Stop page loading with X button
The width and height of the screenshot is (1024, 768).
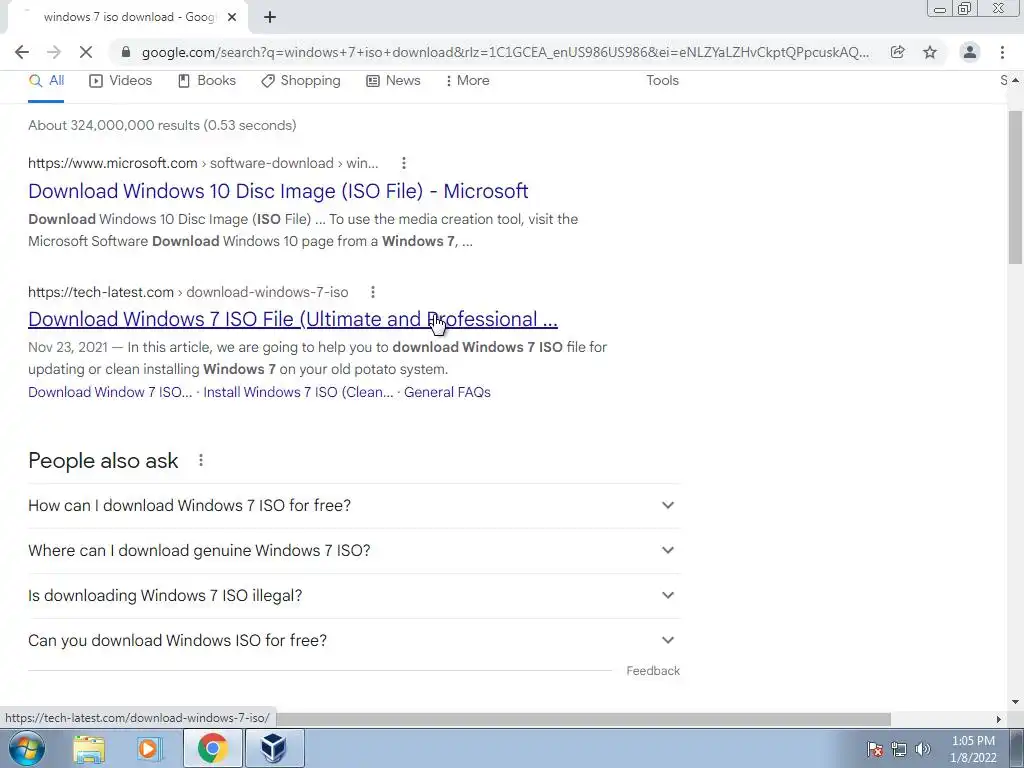click(86, 52)
